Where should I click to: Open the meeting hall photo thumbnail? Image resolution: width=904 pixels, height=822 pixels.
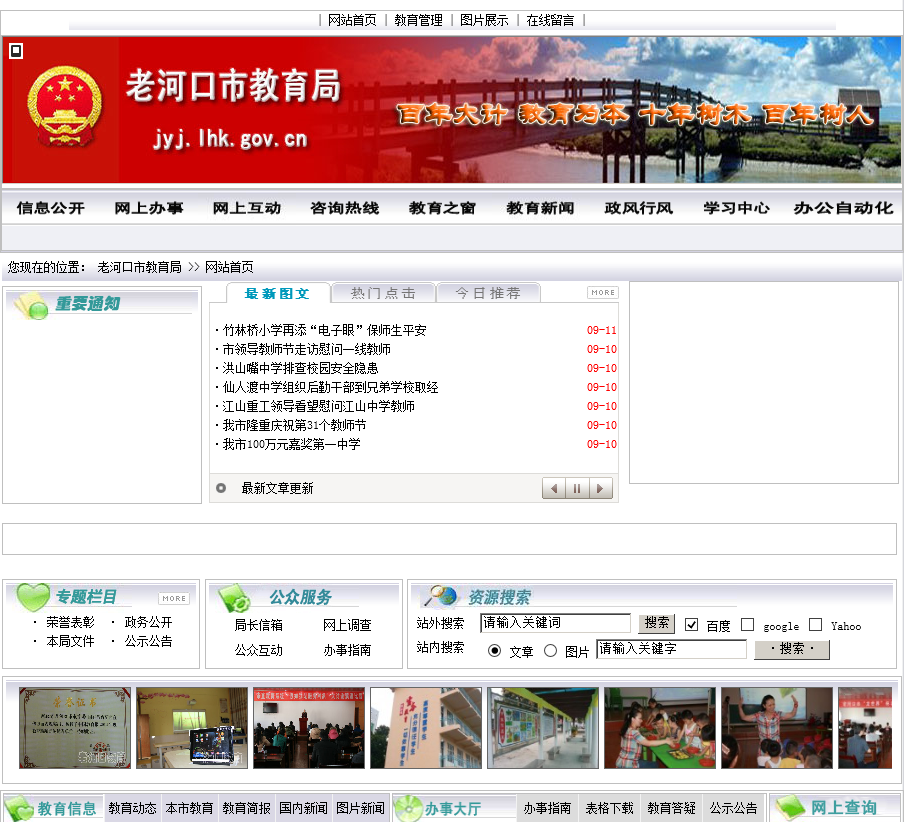309,728
